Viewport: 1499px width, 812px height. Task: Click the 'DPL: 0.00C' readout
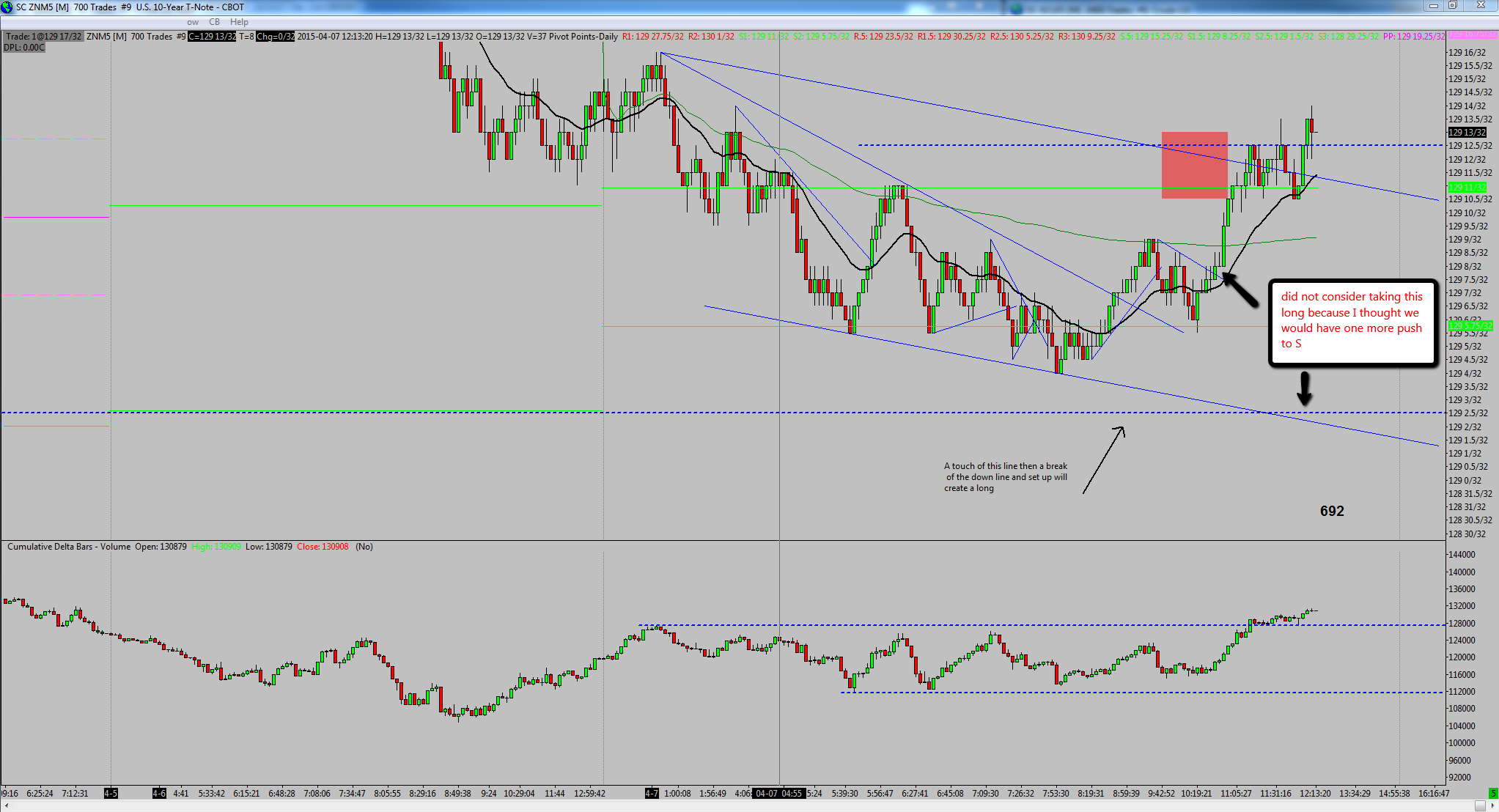click(24, 48)
